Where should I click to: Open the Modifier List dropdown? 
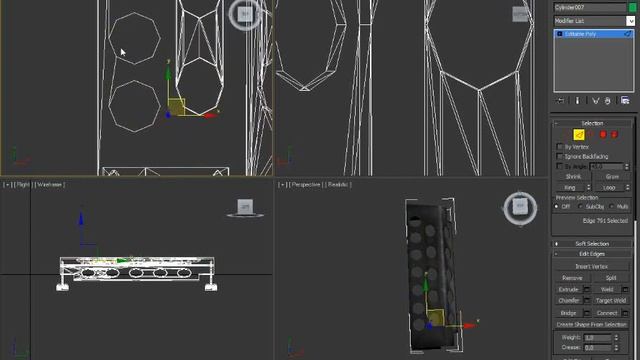point(630,21)
